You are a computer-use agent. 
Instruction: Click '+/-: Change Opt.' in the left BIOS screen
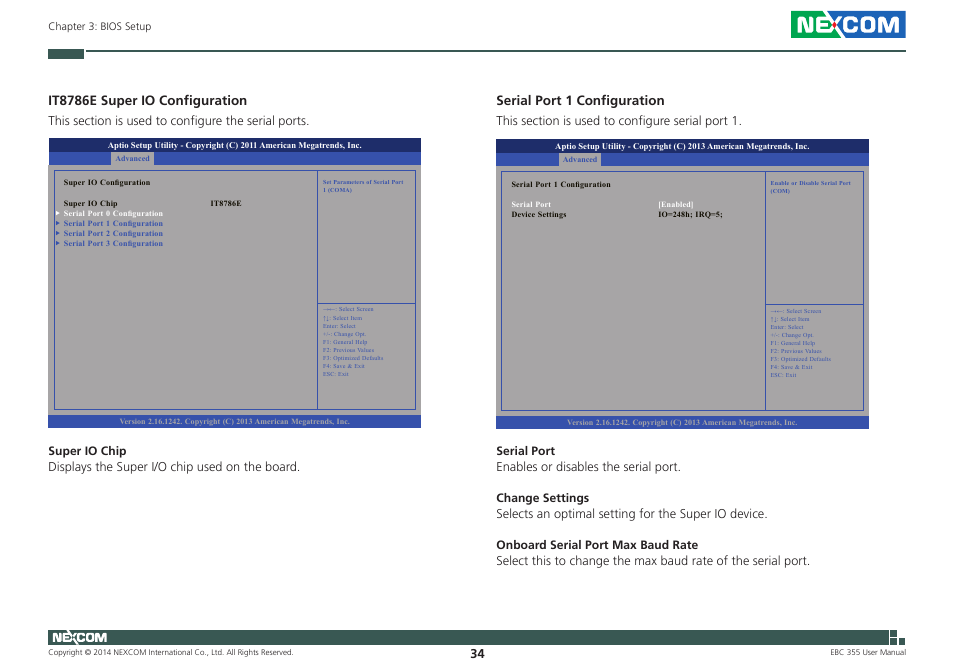click(x=344, y=333)
